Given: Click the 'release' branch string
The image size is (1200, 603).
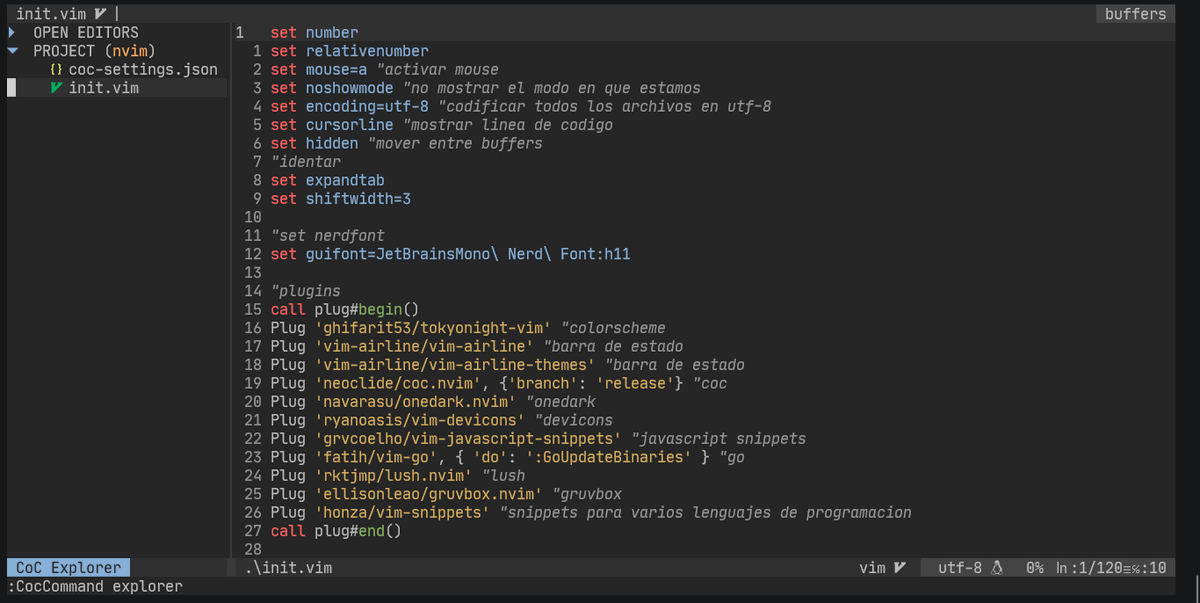Looking at the screenshot, I should click(635, 384).
